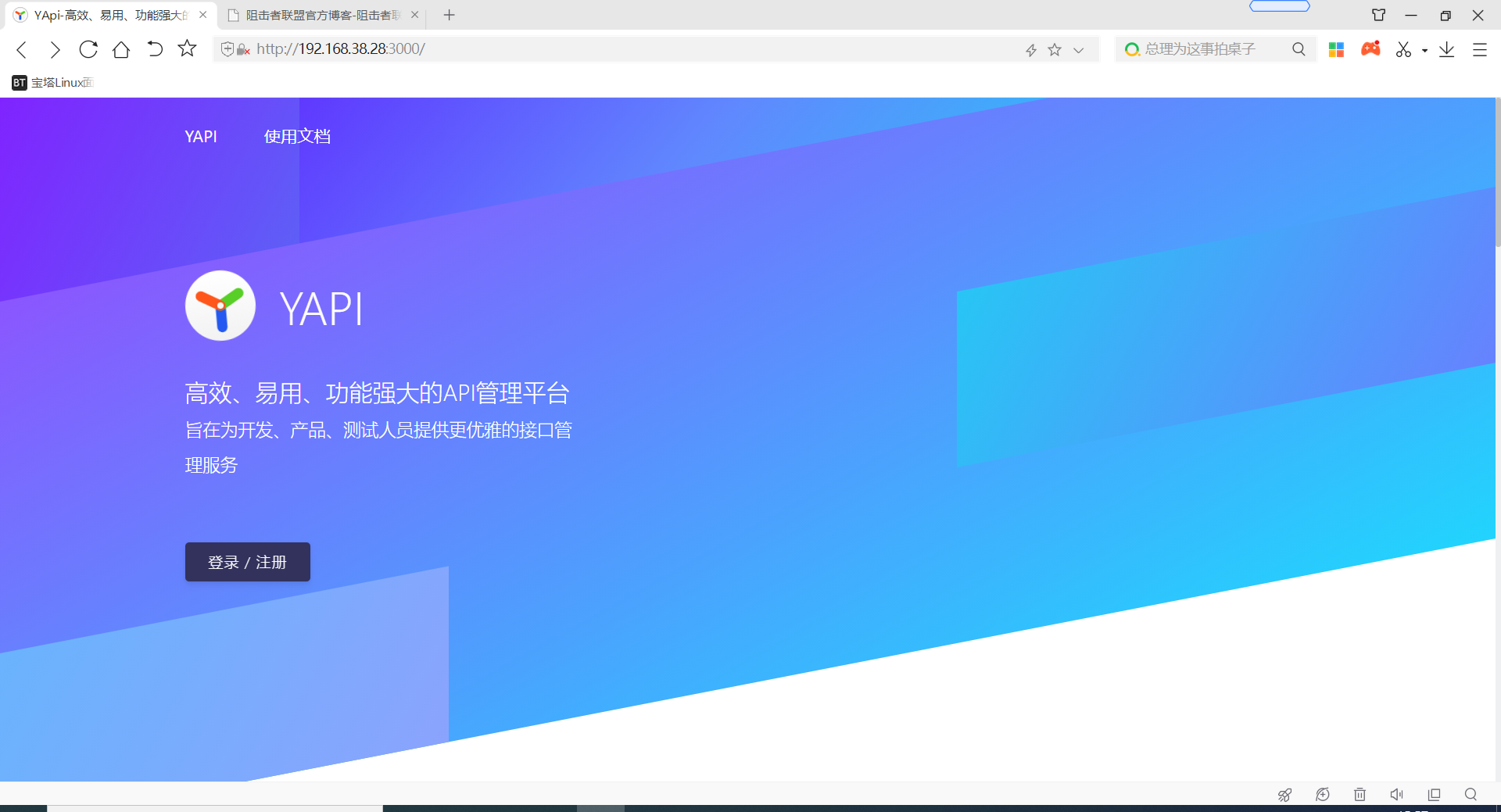Click the site security shield icon
The image size is (1501, 812).
coord(227,49)
